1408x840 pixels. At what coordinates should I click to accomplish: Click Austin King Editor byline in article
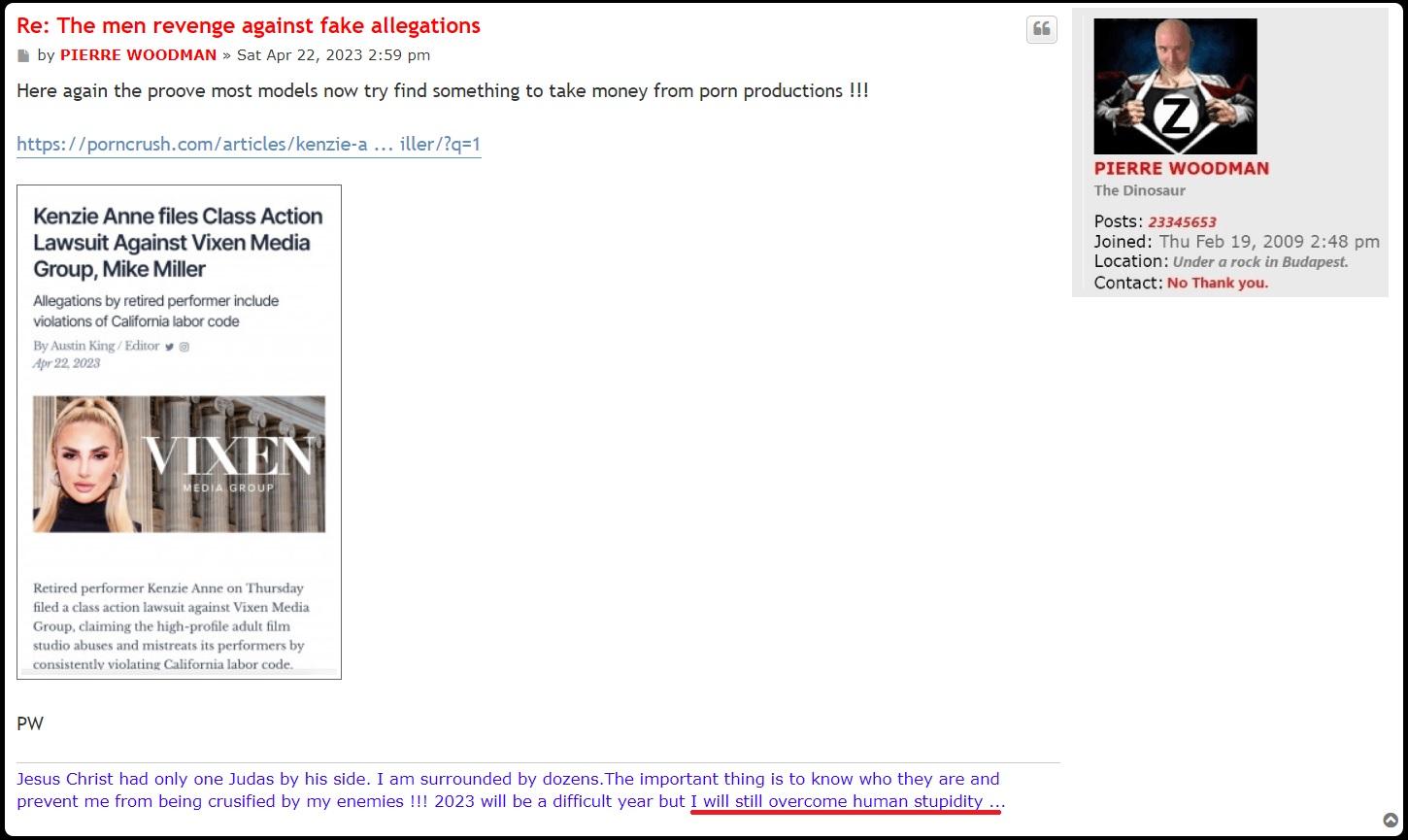click(96, 346)
